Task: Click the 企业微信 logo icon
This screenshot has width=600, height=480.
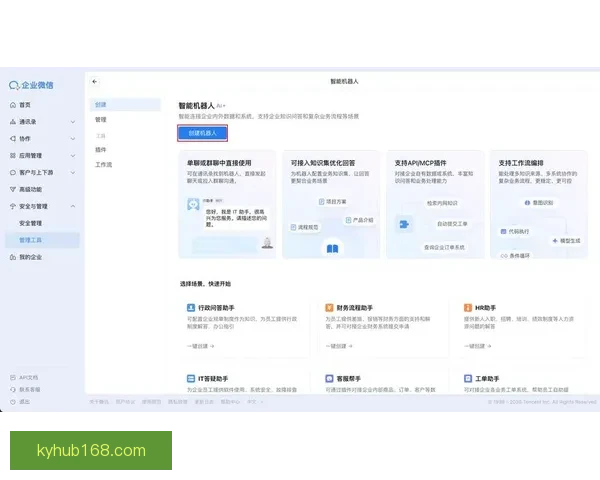Action: (x=14, y=85)
